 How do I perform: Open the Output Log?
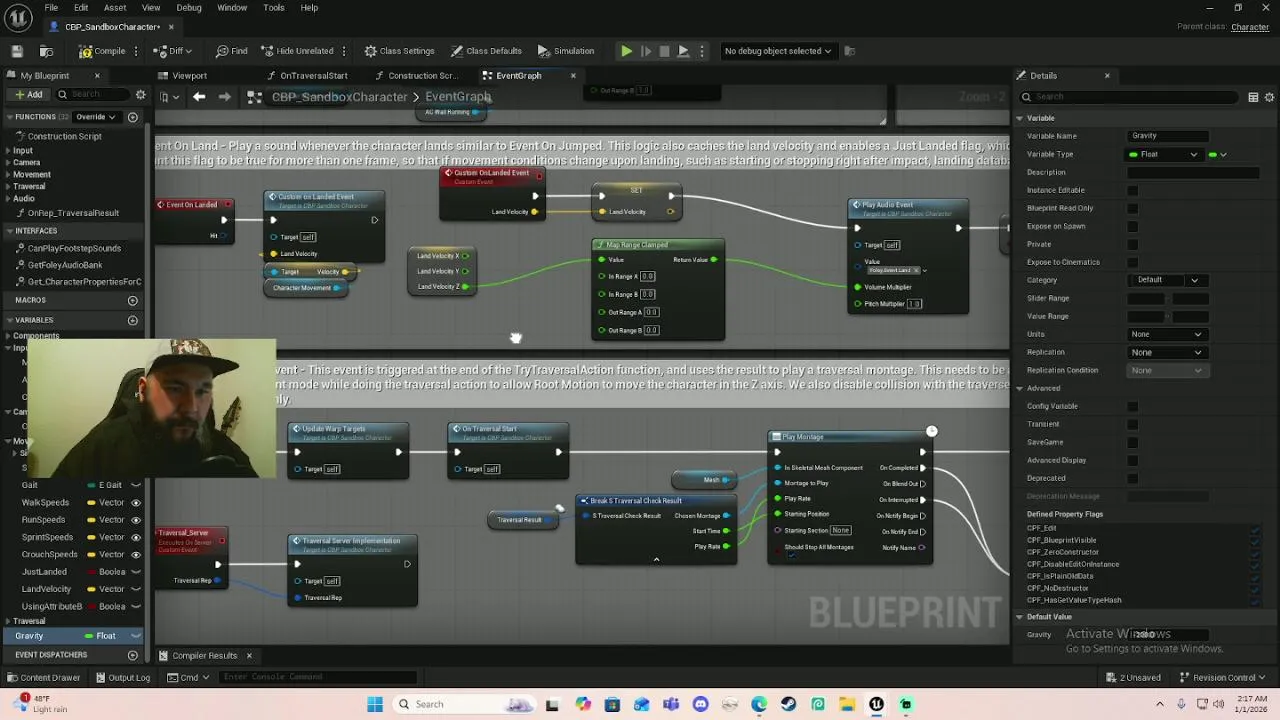tap(122, 677)
